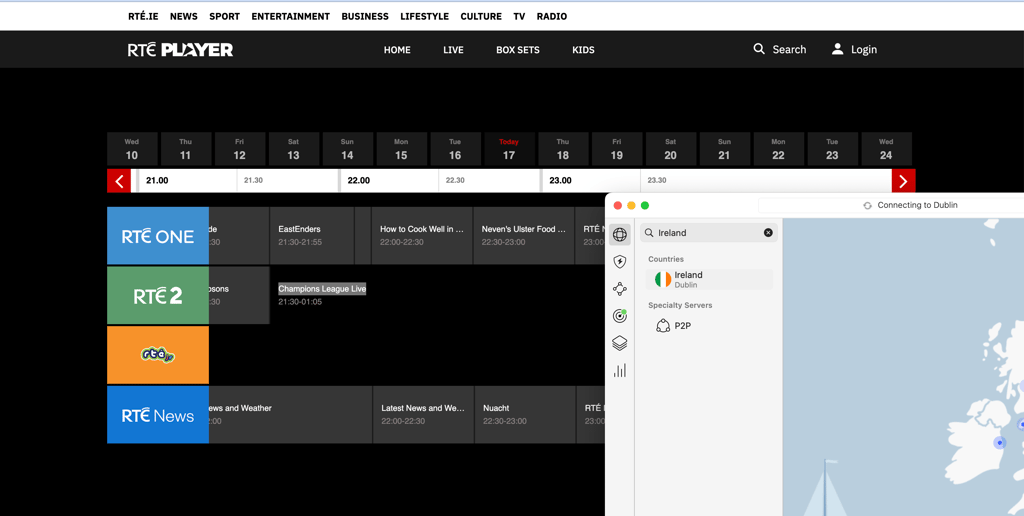Open NEWS in the top navigation

[x=184, y=16]
